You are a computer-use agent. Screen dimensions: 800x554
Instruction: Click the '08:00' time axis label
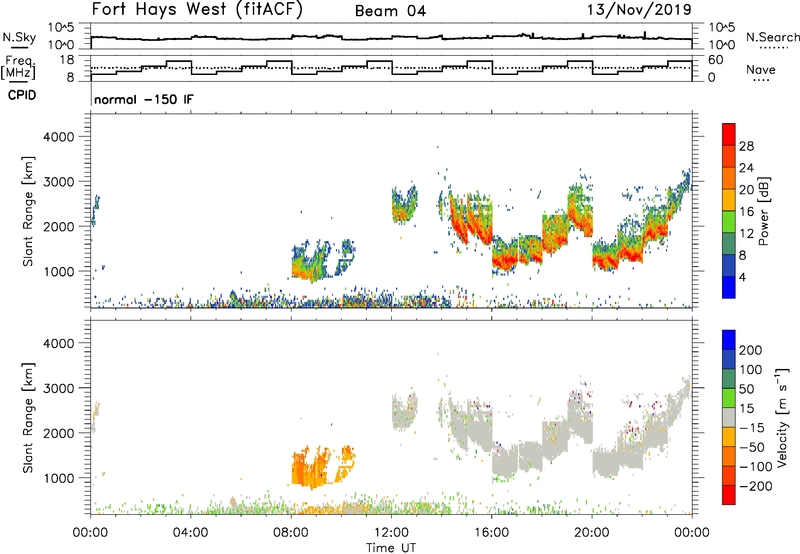291,533
